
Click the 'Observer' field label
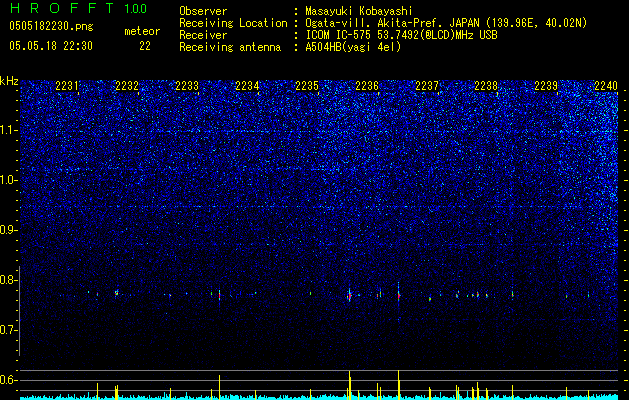(x=203, y=11)
